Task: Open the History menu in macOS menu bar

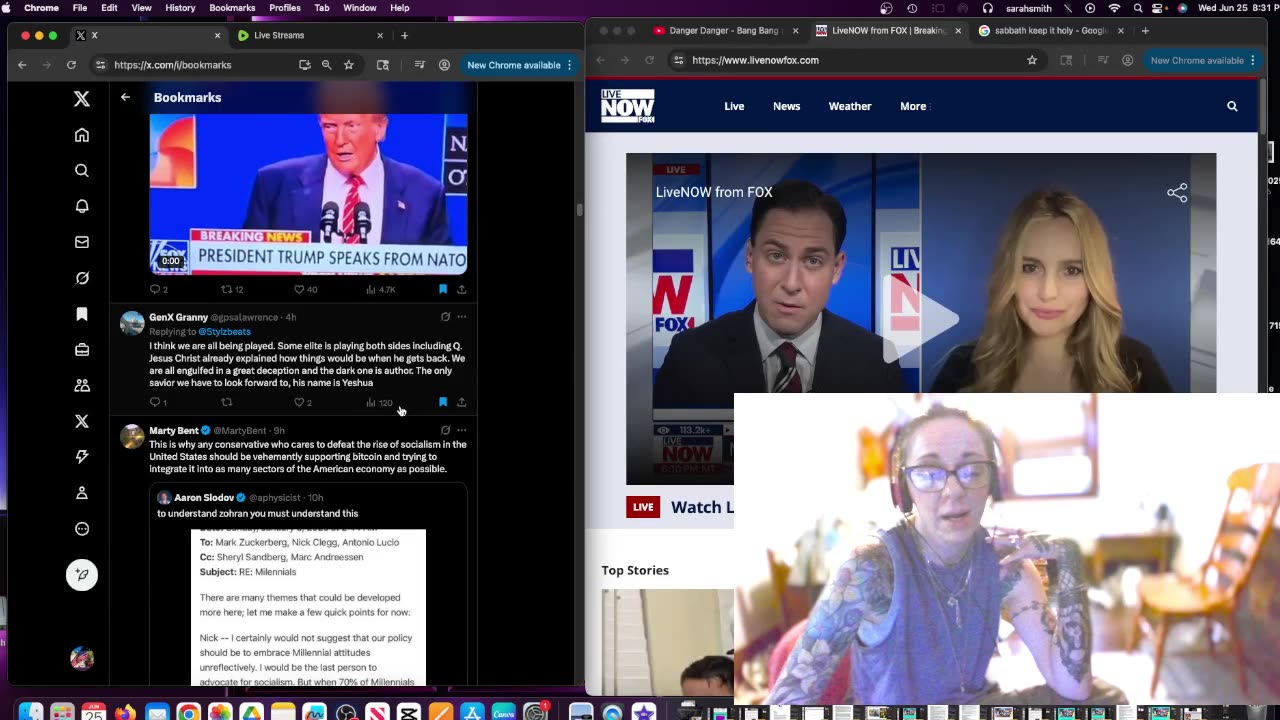Action: click(180, 8)
